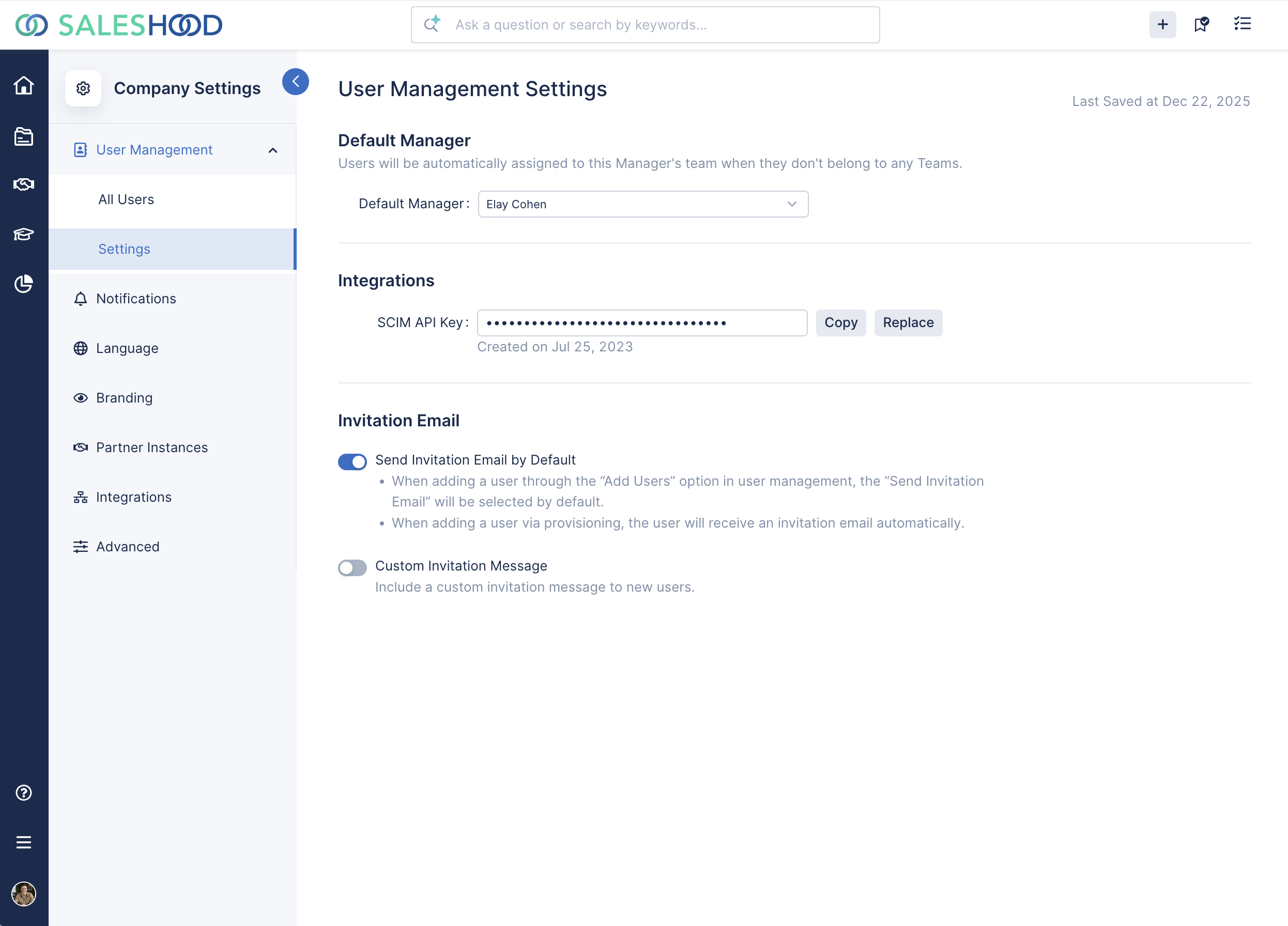Enable Custom Invitation Message
The image size is (1288, 926).
click(x=352, y=567)
